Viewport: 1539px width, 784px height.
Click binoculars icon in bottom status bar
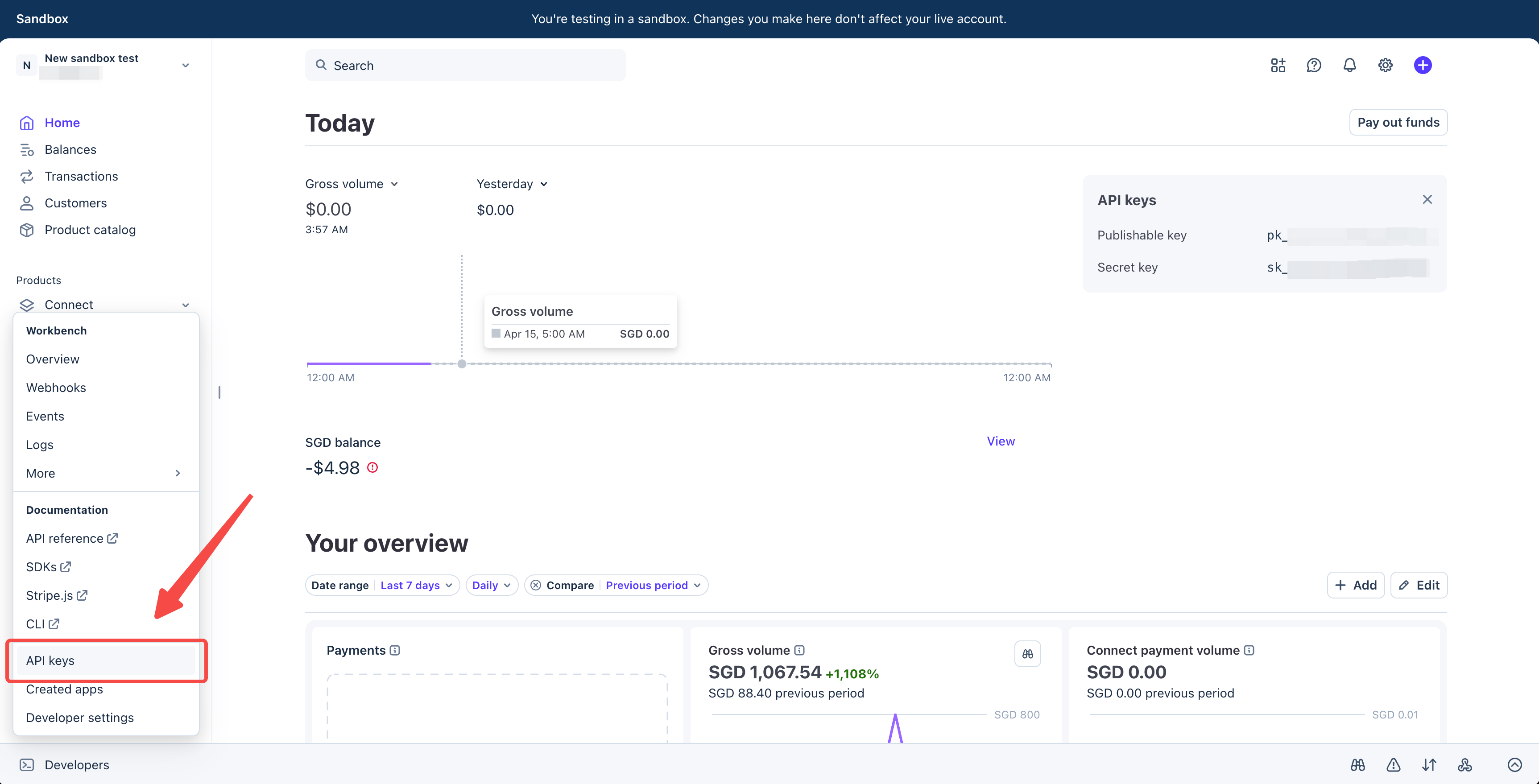click(x=1357, y=765)
